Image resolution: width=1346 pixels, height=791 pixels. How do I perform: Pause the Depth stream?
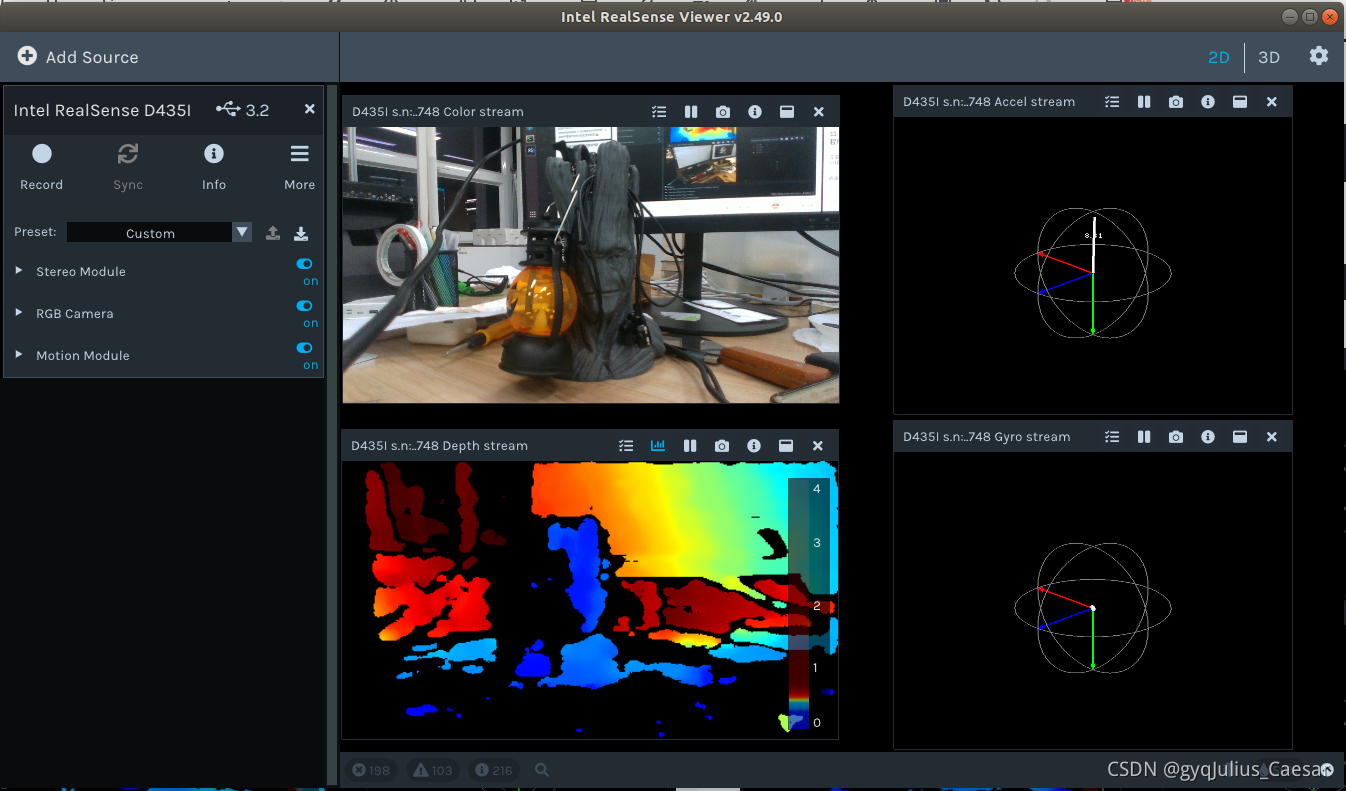pyautogui.click(x=690, y=446)
